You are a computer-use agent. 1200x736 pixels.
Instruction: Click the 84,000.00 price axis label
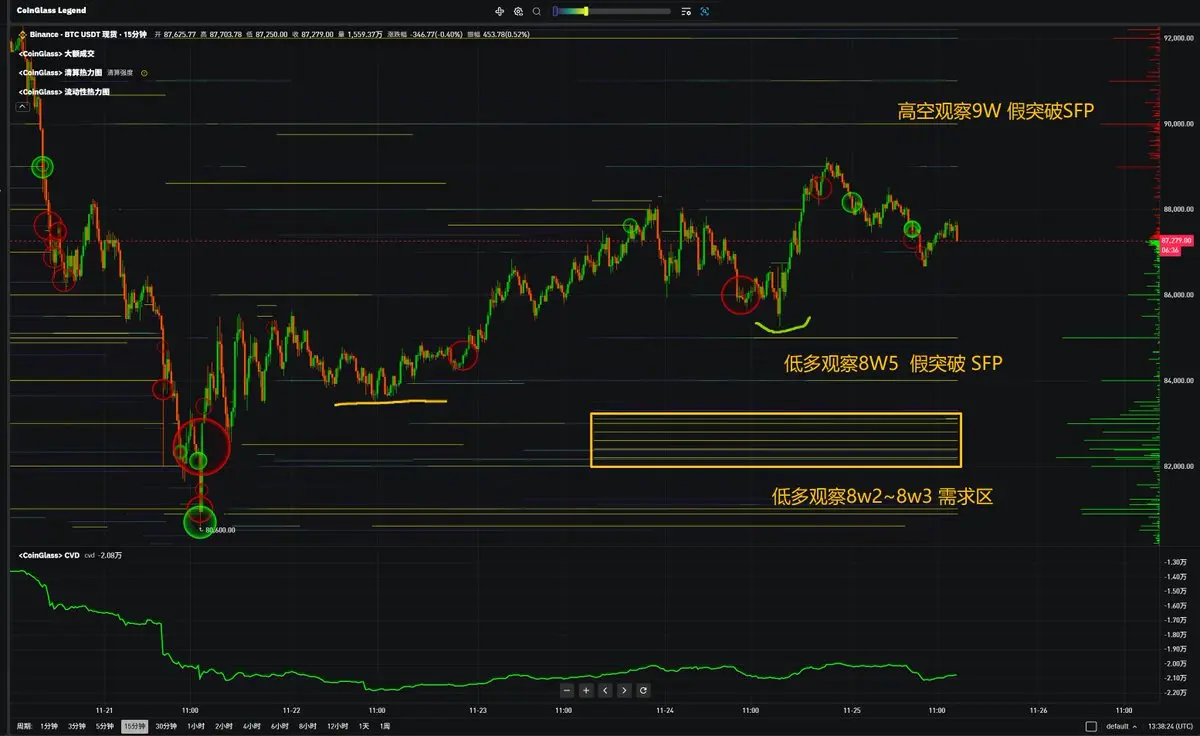(x=1179, y=381)
